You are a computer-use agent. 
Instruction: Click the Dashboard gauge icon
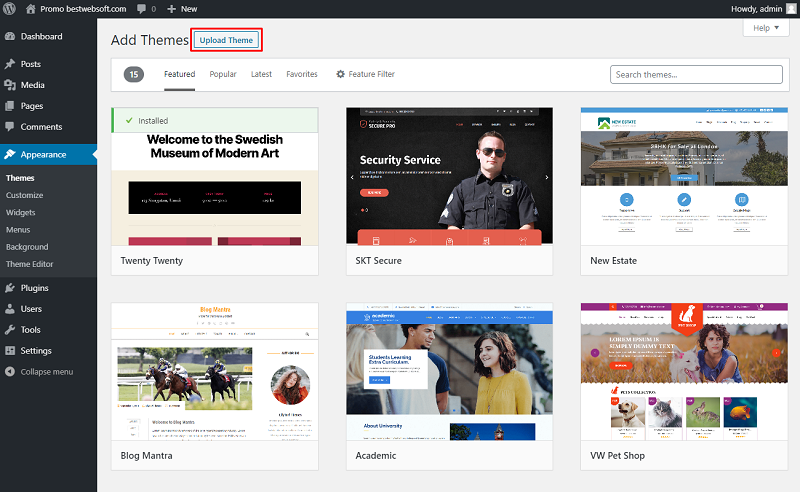pyautogui.click(x=10, y=36)
